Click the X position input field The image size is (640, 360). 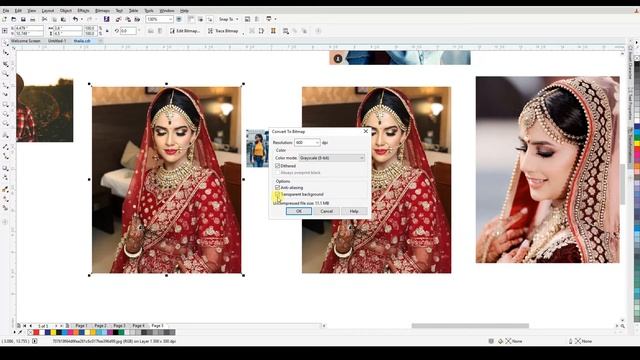pyautogui.click(x=29, y=28)
